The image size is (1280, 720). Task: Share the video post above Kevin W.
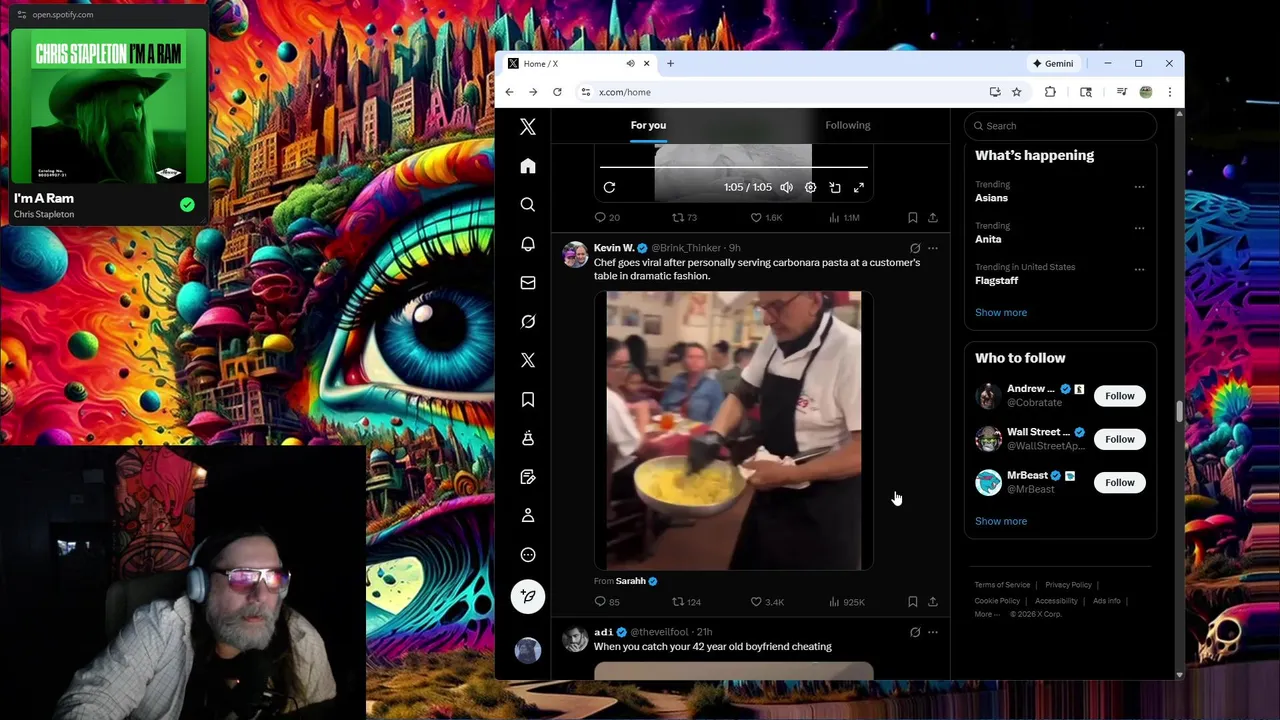coord(933,217)
